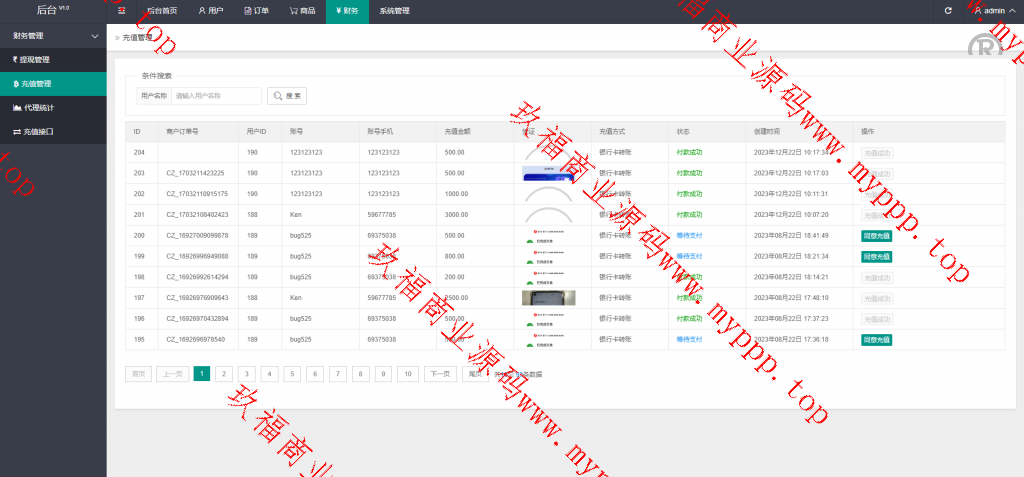Go to 用户 in the top navigation
Viewport: 1024px width, 477px height.
(x=210, y=11)
